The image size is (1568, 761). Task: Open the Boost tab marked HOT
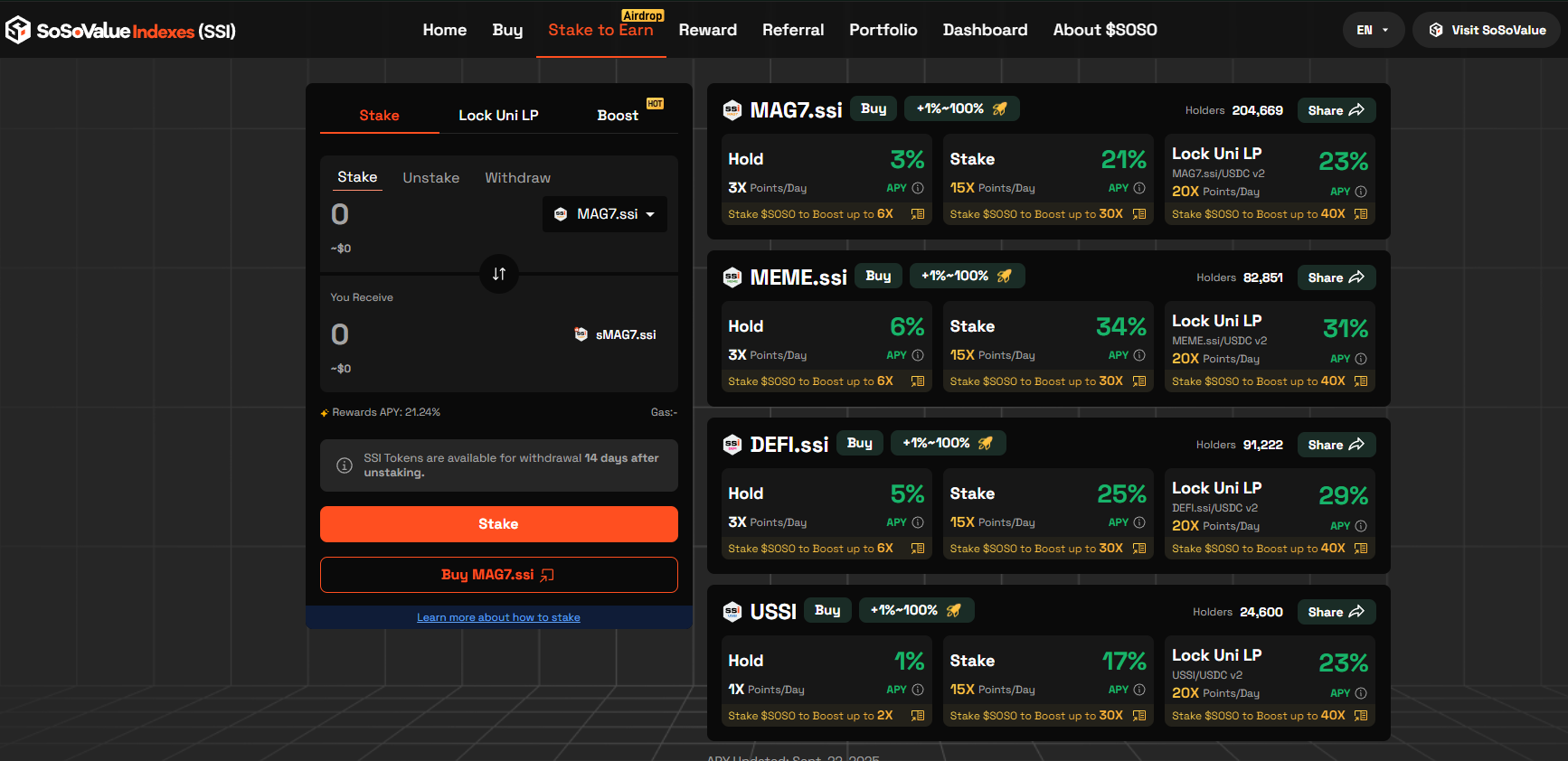point(618,116)
